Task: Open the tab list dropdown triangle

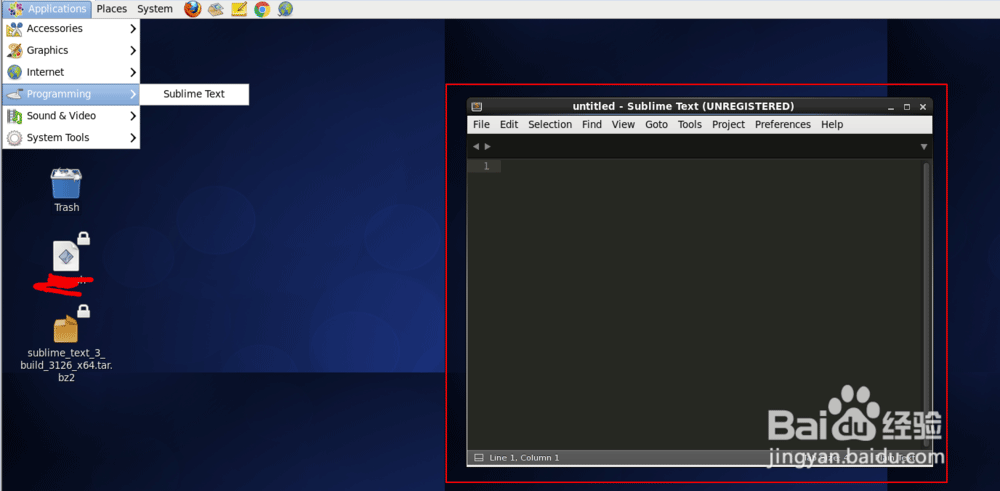Action: tap(923, 147)
